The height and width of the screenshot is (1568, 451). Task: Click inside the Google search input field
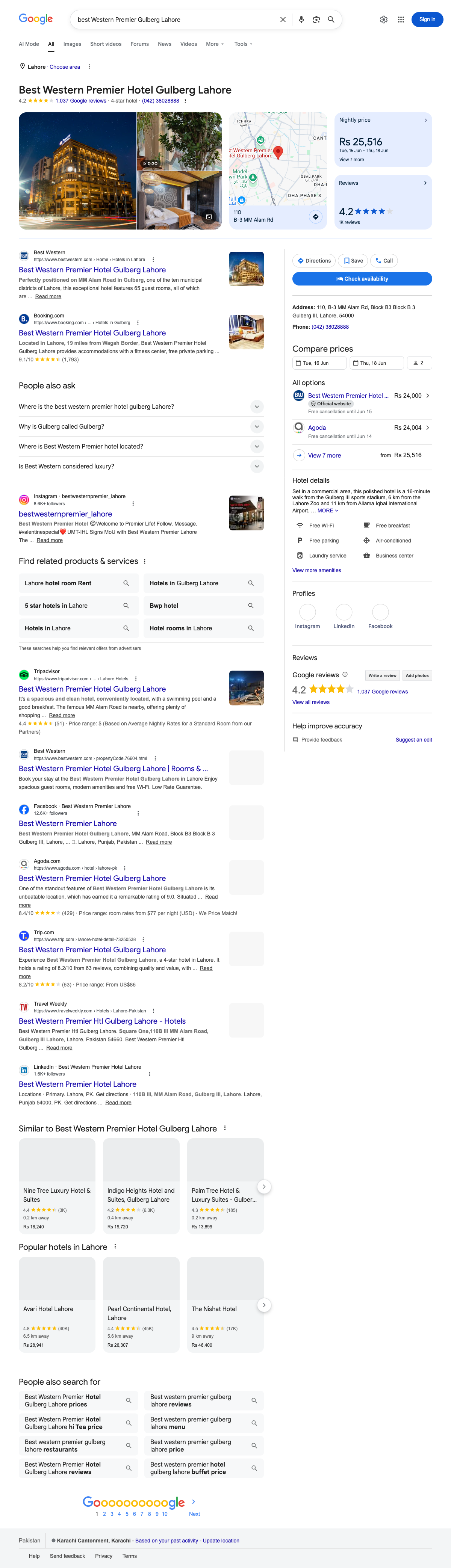pos(175,20)
